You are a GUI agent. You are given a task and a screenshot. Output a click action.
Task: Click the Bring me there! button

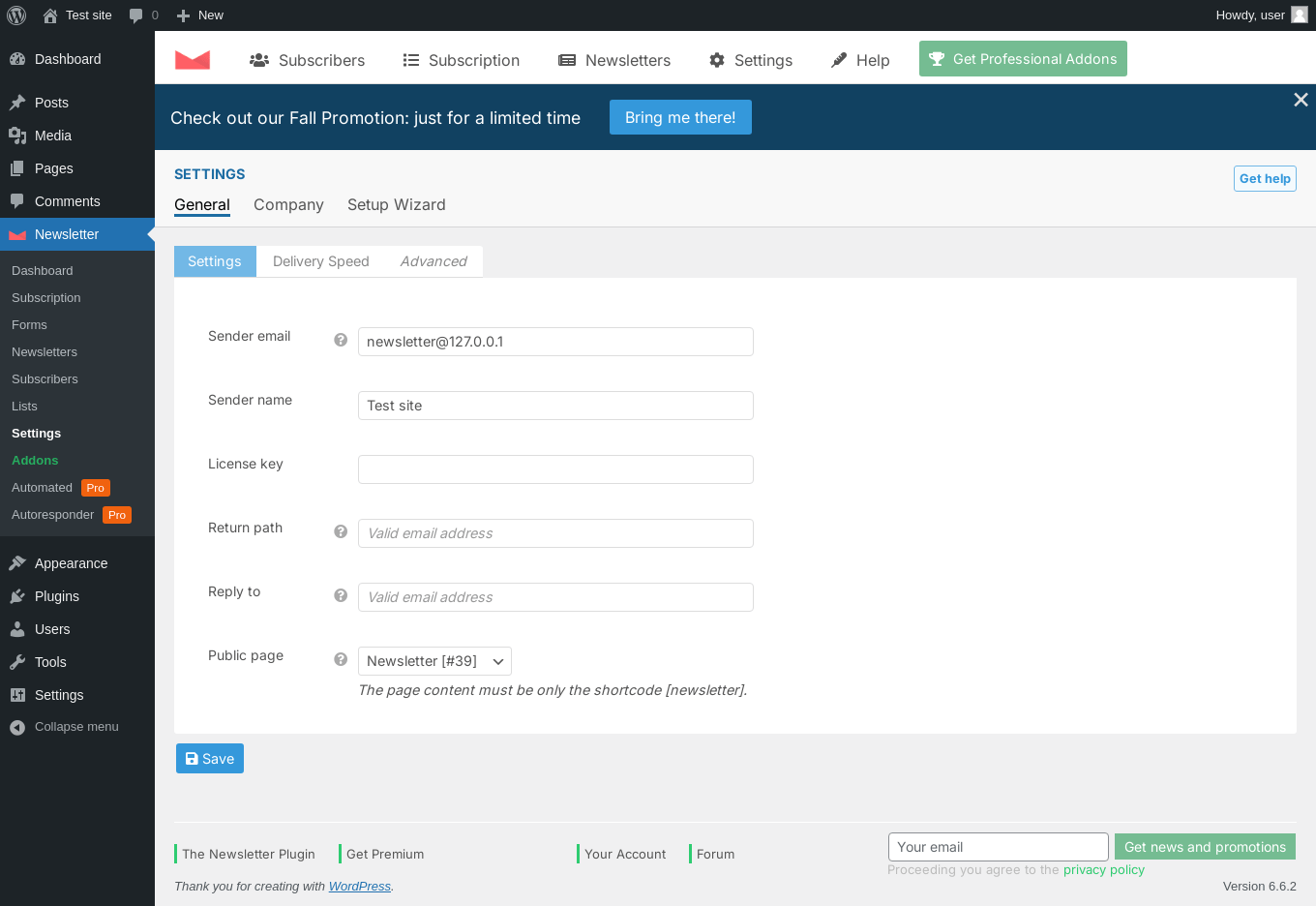680,117
